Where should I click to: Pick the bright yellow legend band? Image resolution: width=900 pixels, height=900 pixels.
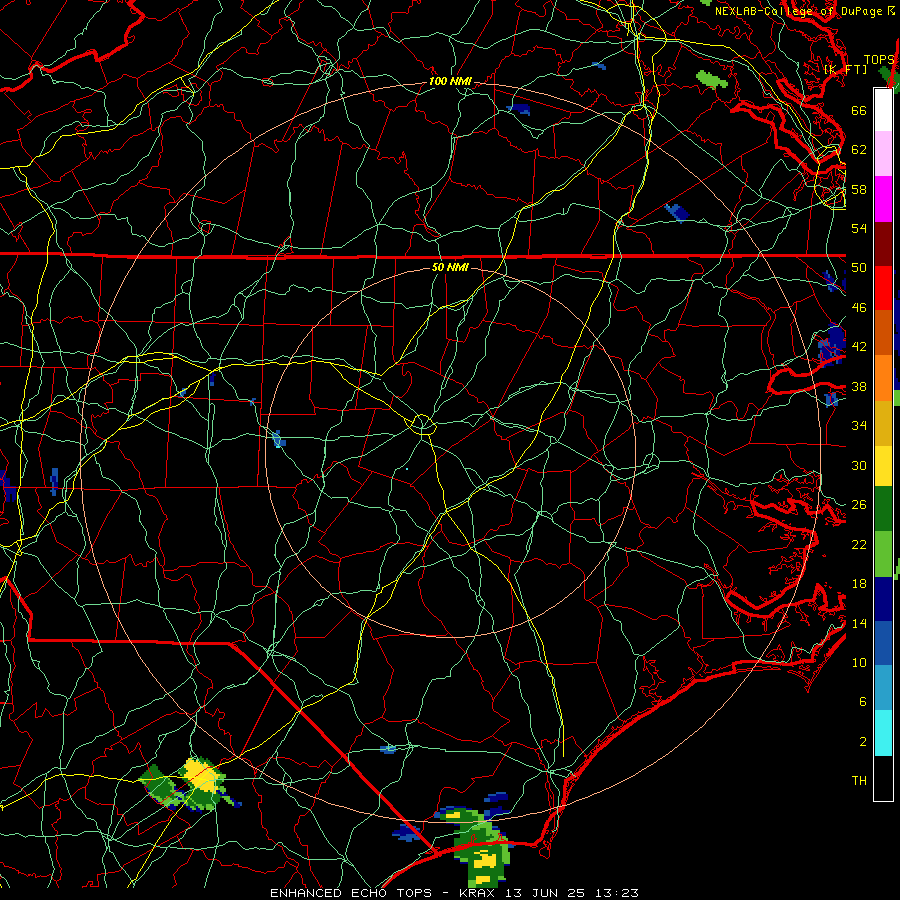coord(883,465)
